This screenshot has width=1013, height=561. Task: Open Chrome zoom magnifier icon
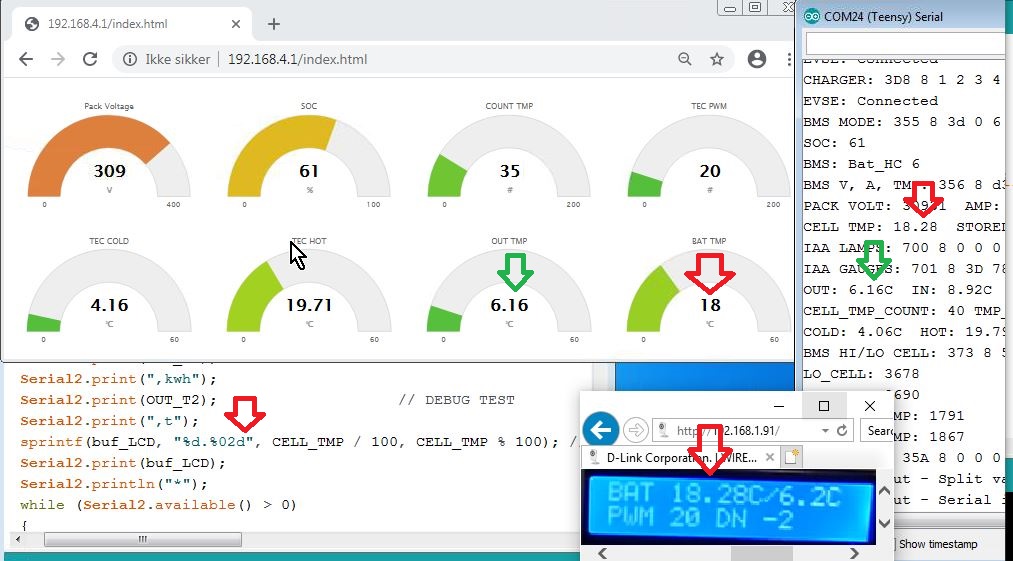685,59
